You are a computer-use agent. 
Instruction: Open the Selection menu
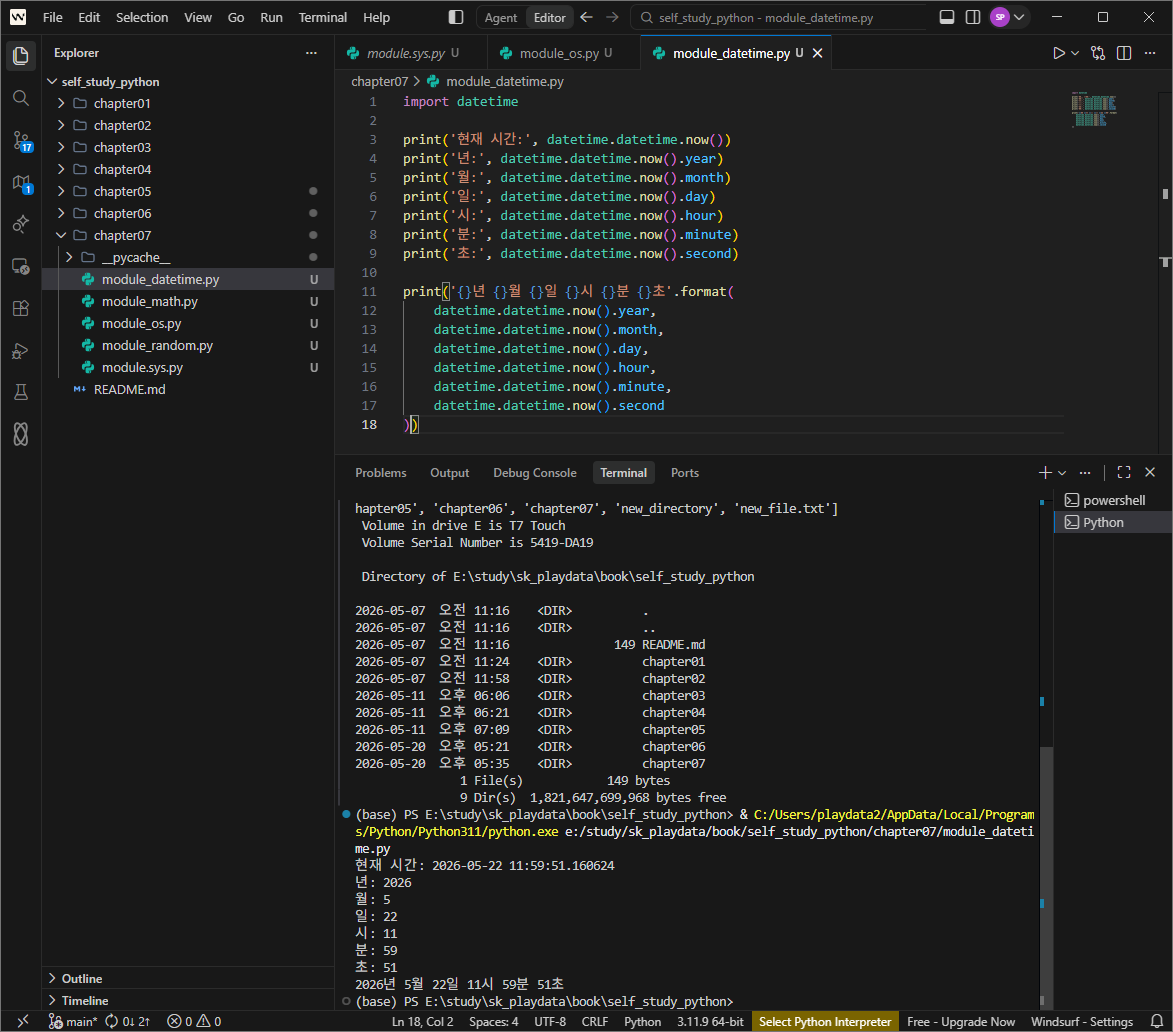tap(141, 17)
